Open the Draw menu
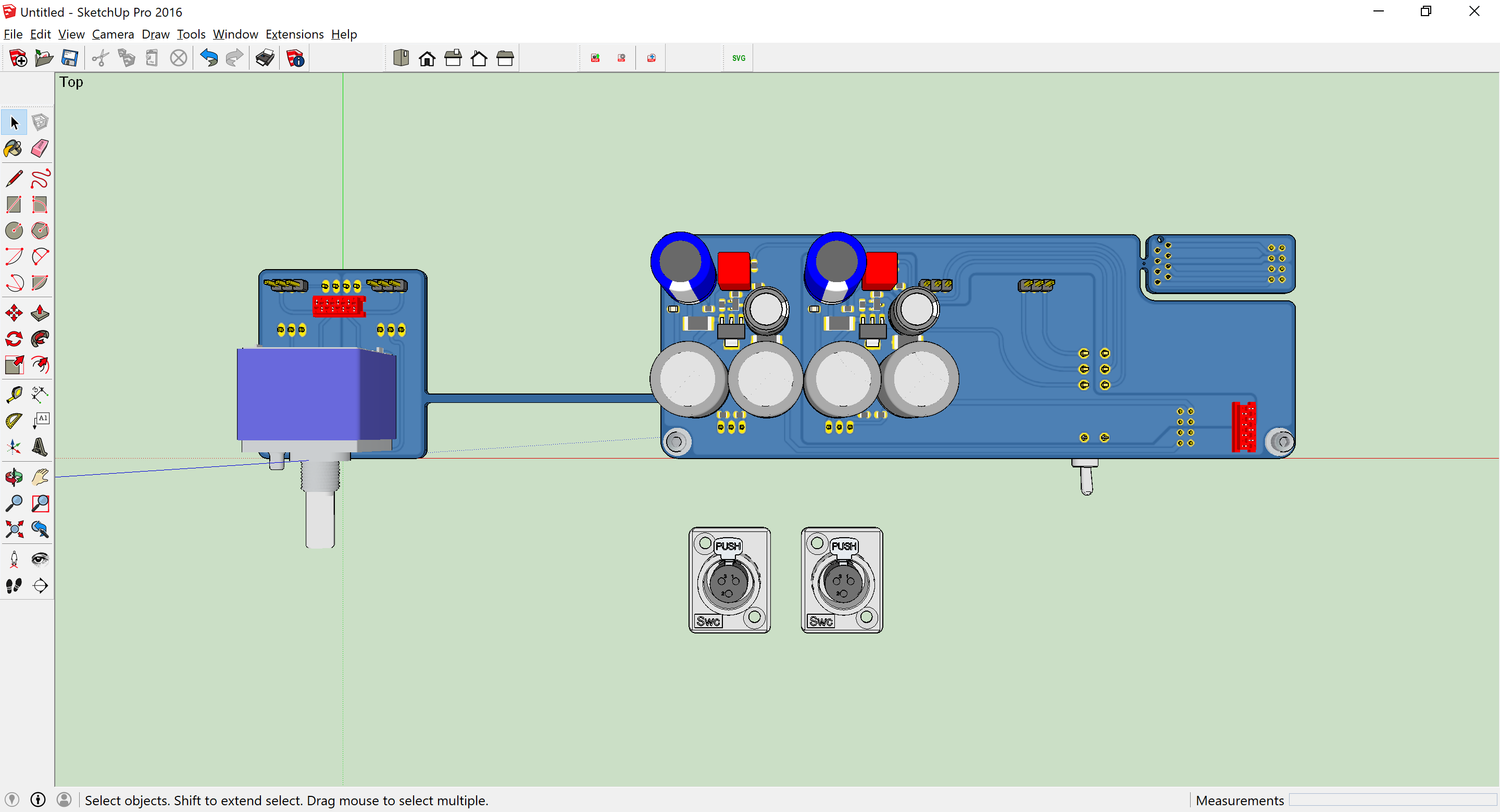This screenshot has height=812, width=1500. click(x=156, y=34)
